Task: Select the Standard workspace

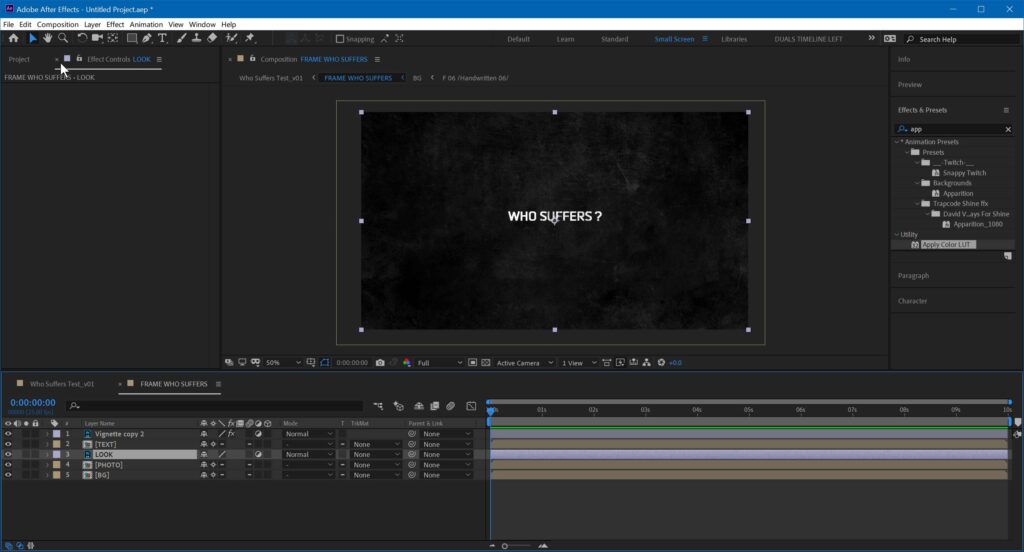Action: click(614, 39)
